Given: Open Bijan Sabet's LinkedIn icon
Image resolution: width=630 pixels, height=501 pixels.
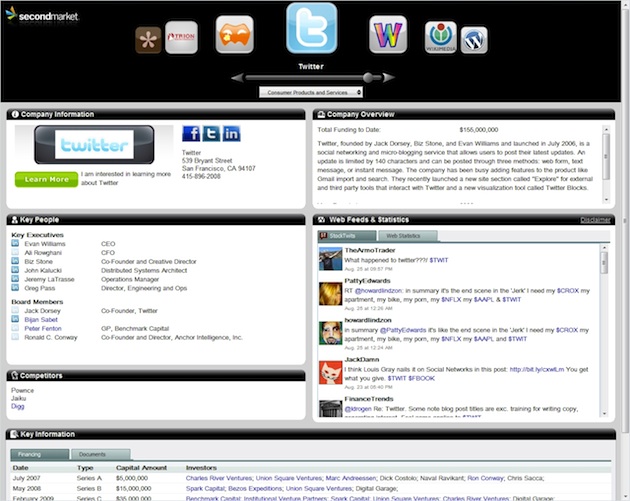Looking at the screenshot, I should 15,319.
